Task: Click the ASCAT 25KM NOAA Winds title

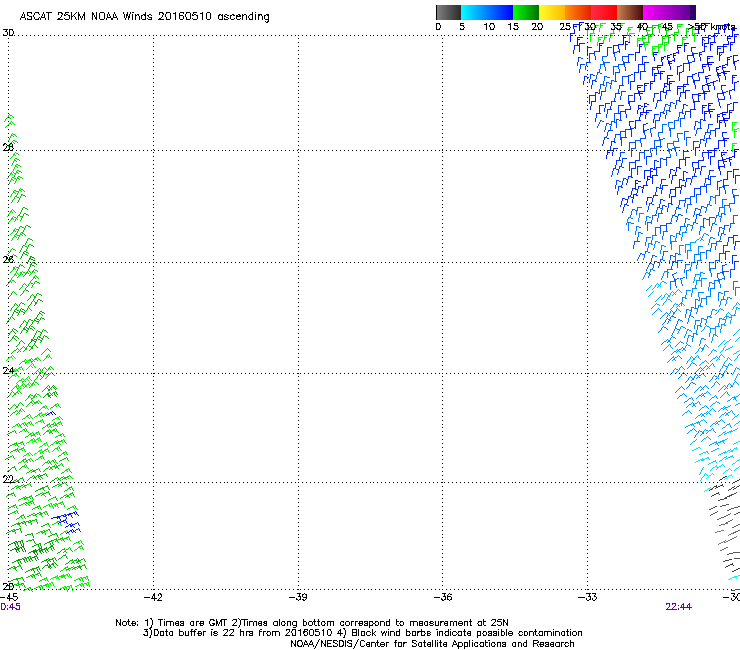Action: [x=144, y=17]
